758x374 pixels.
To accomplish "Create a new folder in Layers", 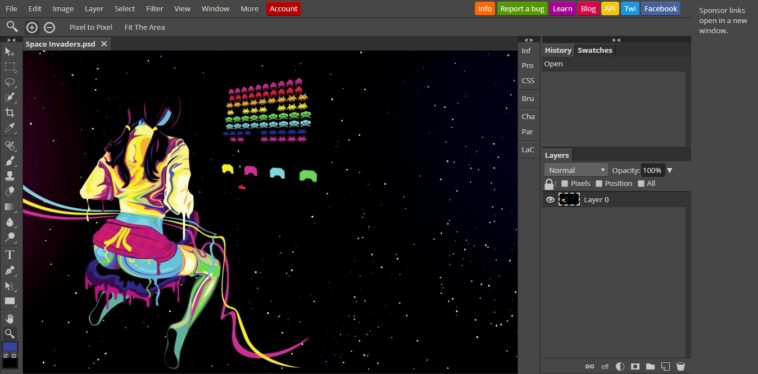I will click(650, 366).
